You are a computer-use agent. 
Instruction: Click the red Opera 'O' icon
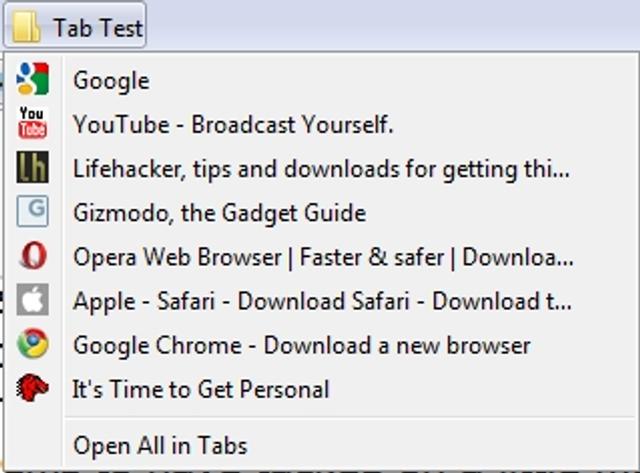(x=32, y=257)
